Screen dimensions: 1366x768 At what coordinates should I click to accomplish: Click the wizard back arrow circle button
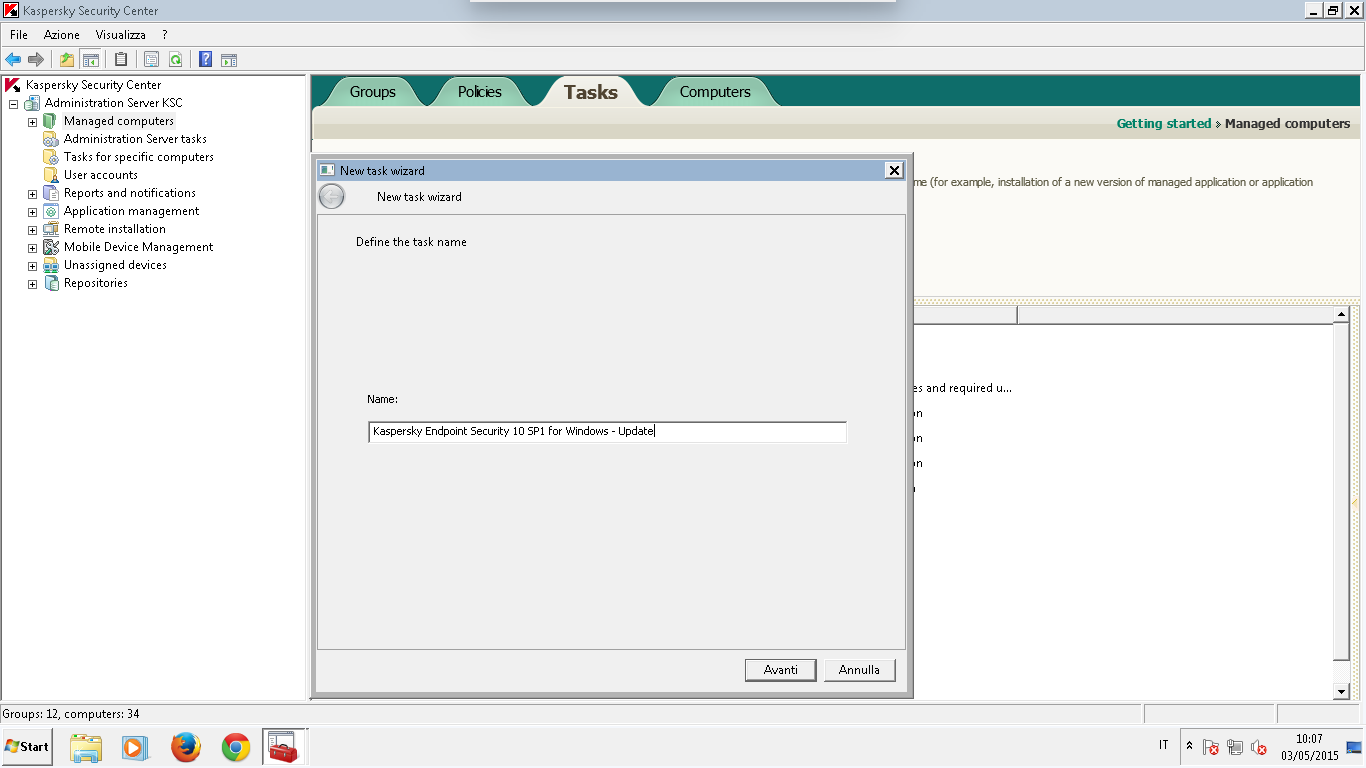click(x=332, y=197)
